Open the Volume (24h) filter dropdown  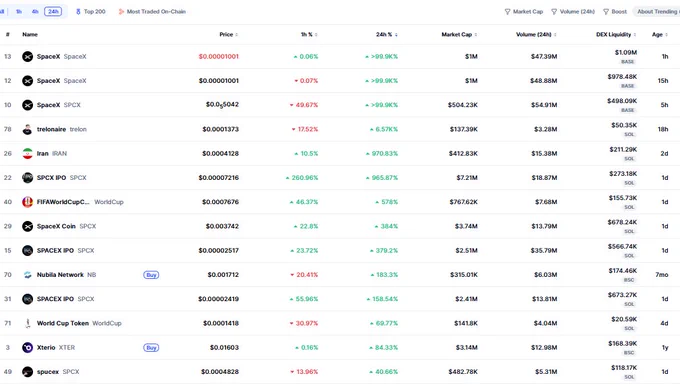click(x=573, y=12)
